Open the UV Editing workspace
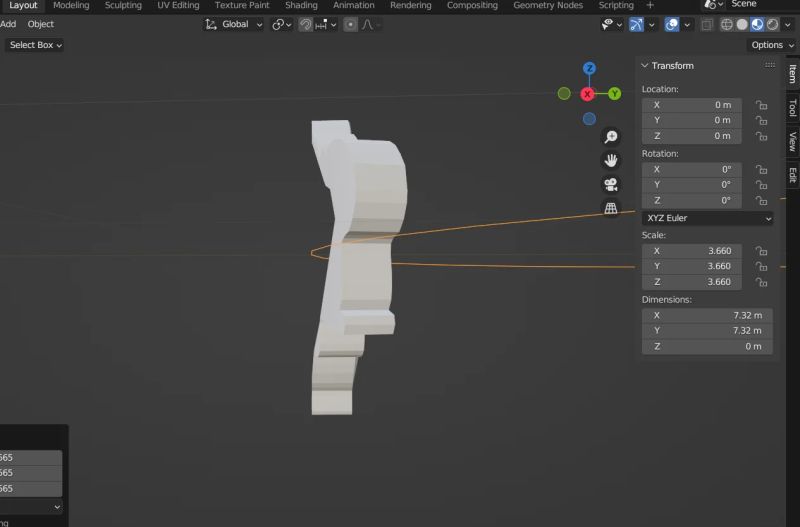Image resolution: width=800 pixels, height=527 pixels. coord(178,6)
